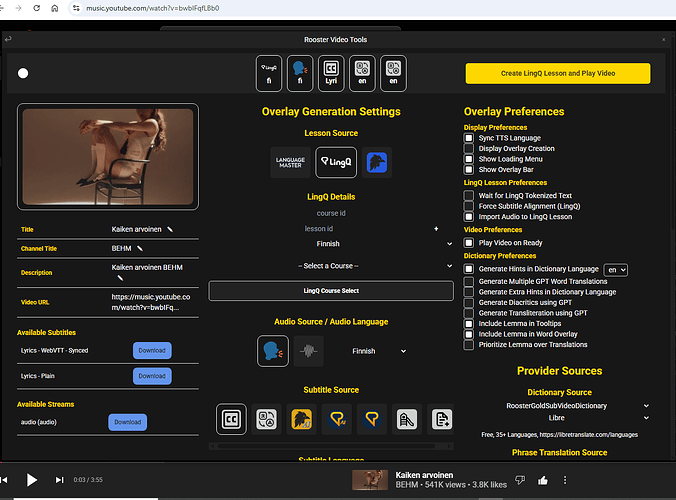The height and width of the screenshot is (500, 676).
Task: Click the first translate 'en' tile in top bar
Action: point(362,73)
